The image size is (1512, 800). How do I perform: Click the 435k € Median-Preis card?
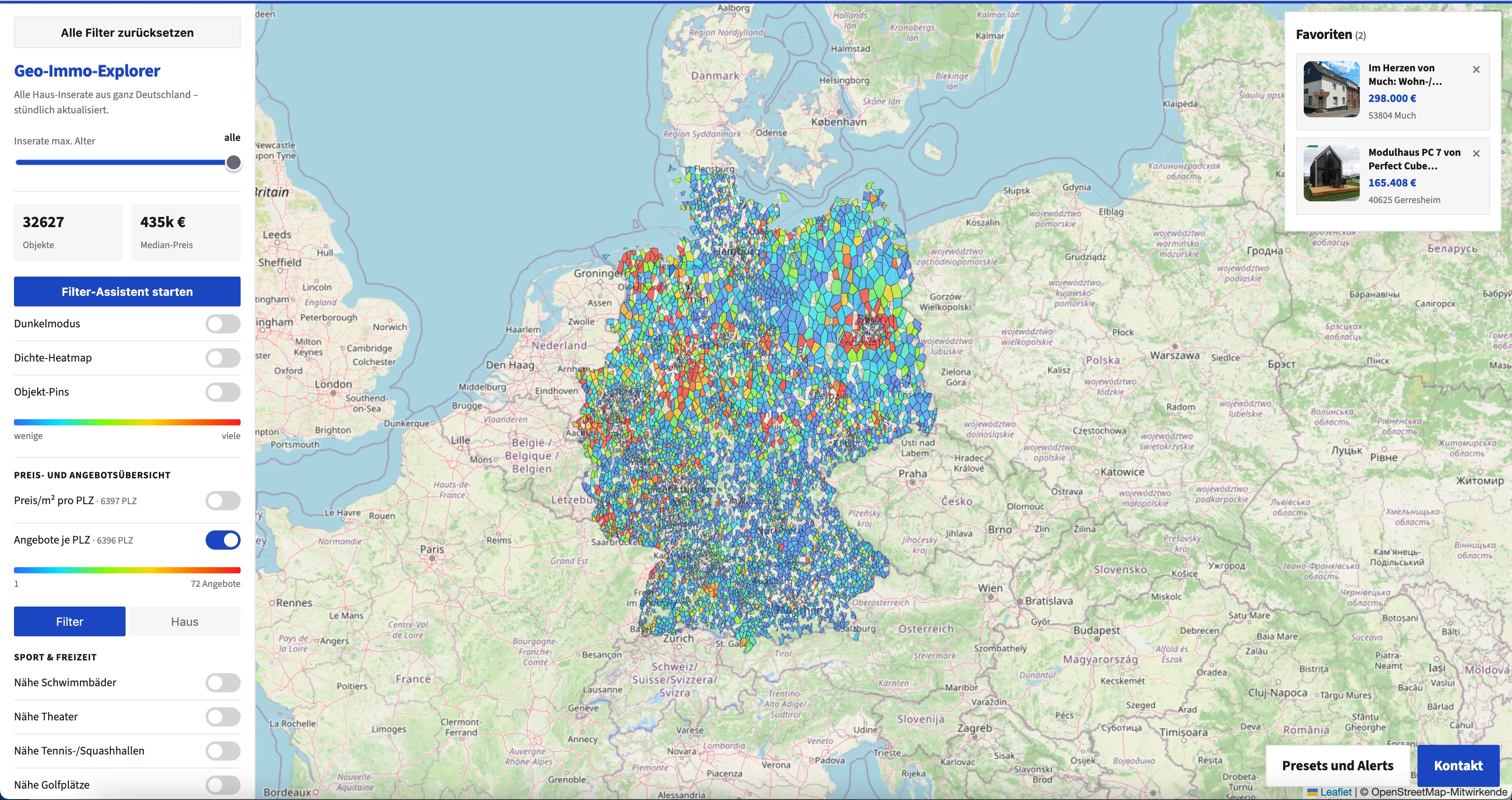(x=186, y=232)
